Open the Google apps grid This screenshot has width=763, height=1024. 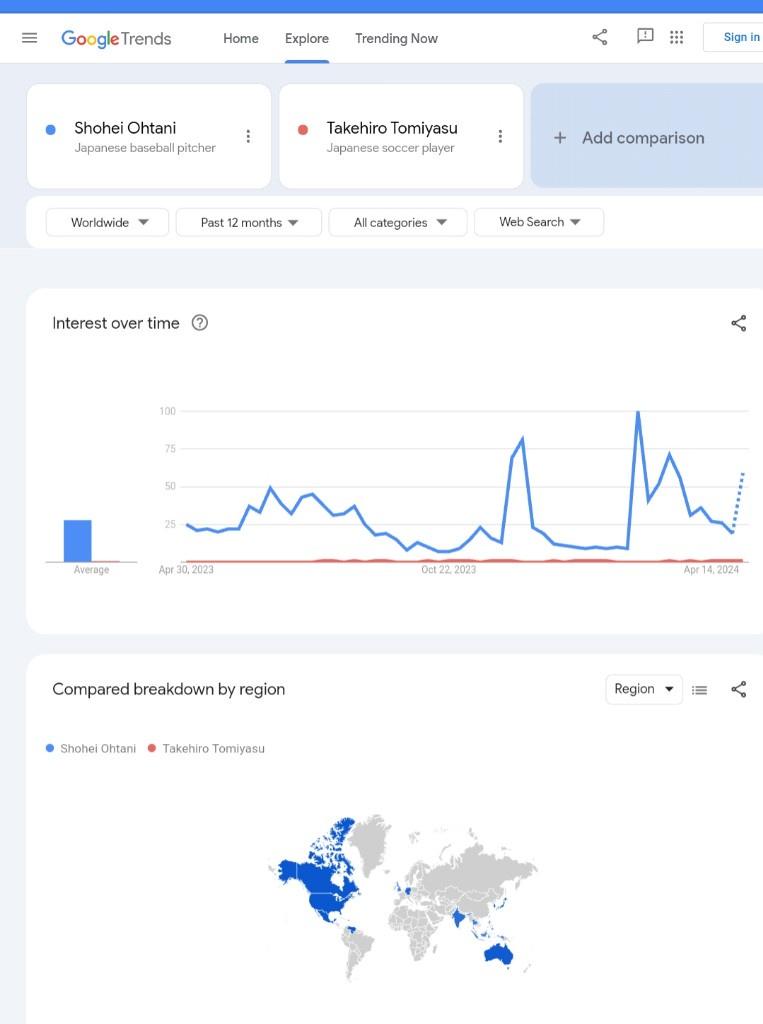click(677, 37)
